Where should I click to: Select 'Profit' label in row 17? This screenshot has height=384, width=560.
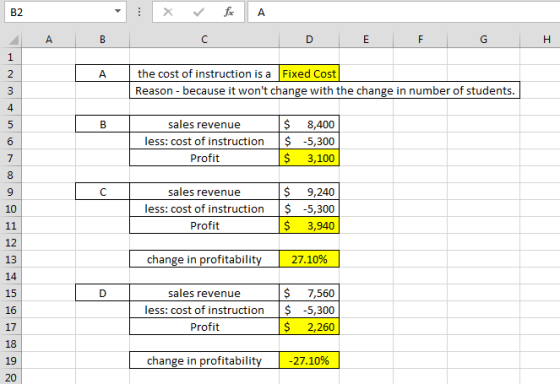pos(204,326)
